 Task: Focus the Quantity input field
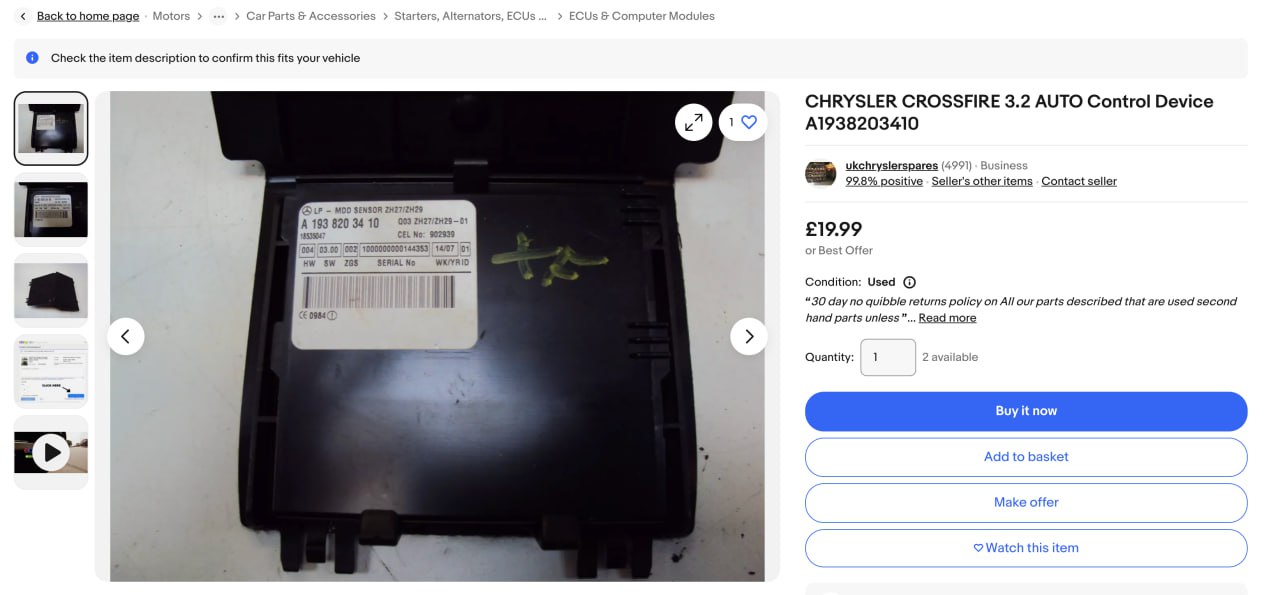tap(888, 357)
